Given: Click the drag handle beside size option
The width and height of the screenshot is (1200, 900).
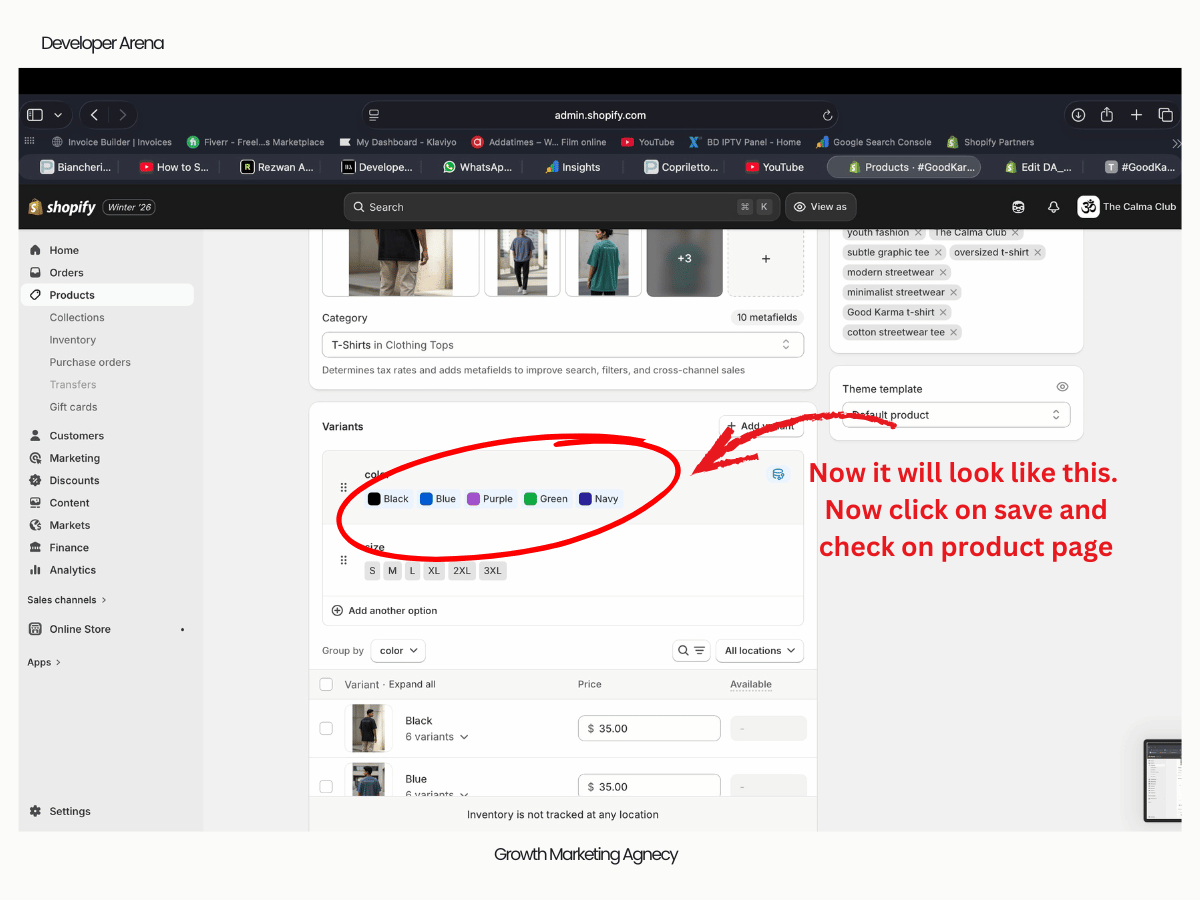Looking at the screenshot, I should click(344, 560).
